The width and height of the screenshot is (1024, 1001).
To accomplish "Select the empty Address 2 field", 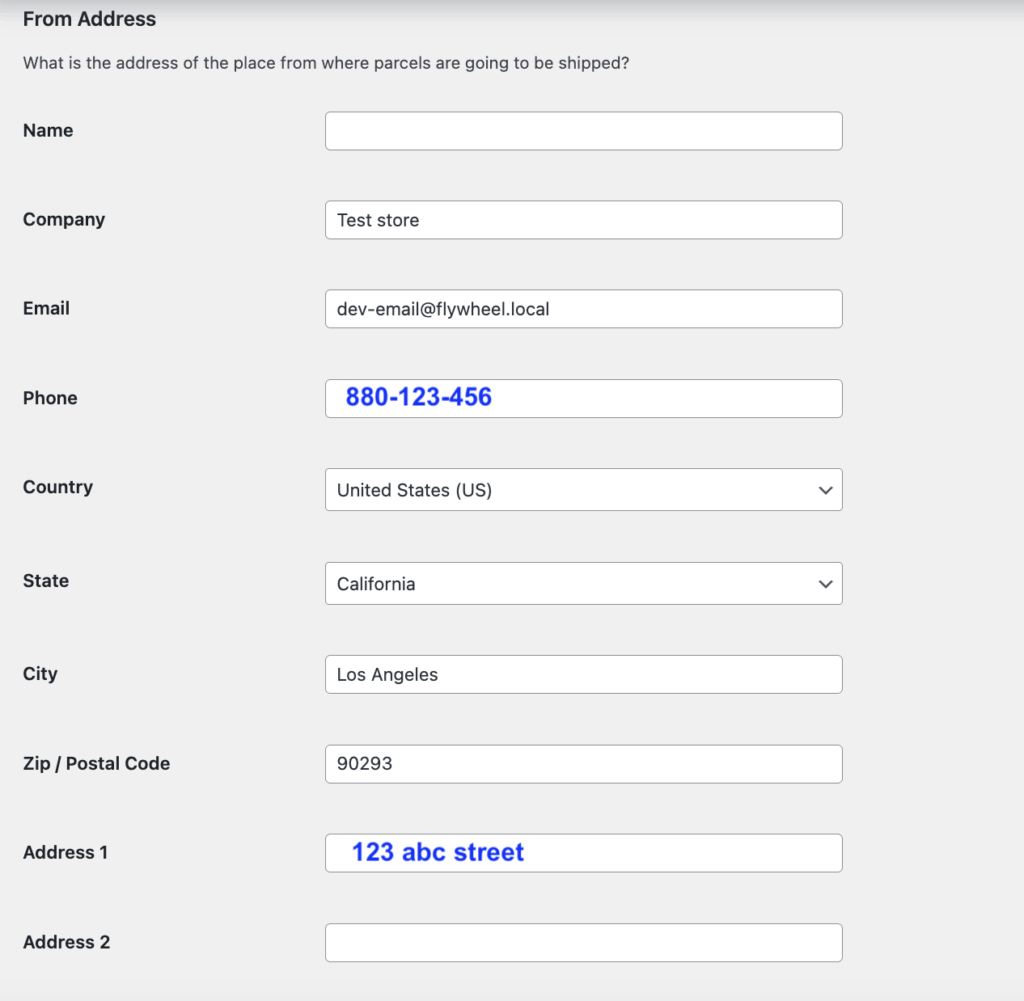I will tap(583, 943).
